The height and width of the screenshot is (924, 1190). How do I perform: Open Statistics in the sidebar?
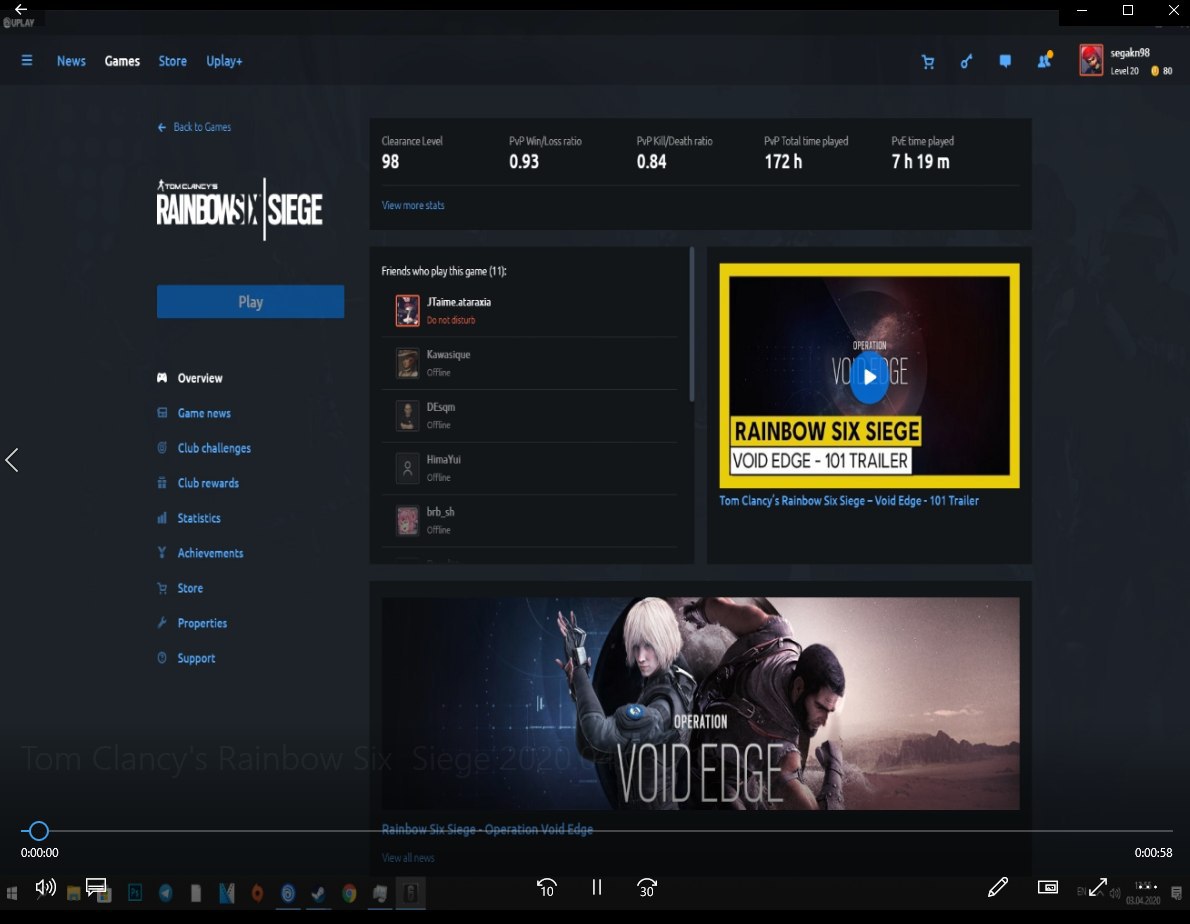tap(199, 517)
